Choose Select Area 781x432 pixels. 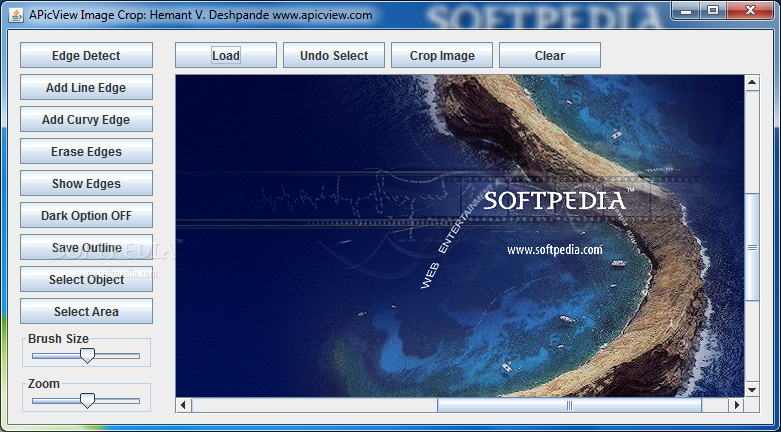[86, 311]
